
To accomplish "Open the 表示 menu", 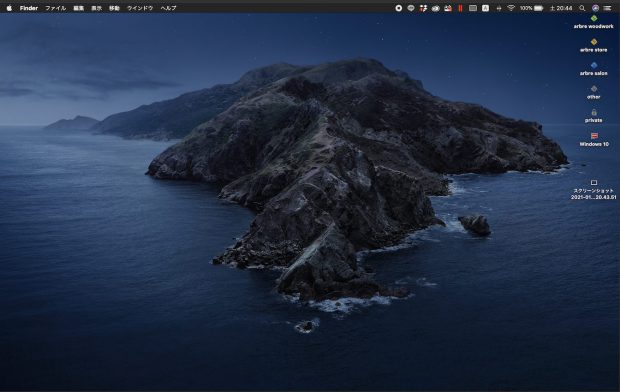I will [96, 8].
